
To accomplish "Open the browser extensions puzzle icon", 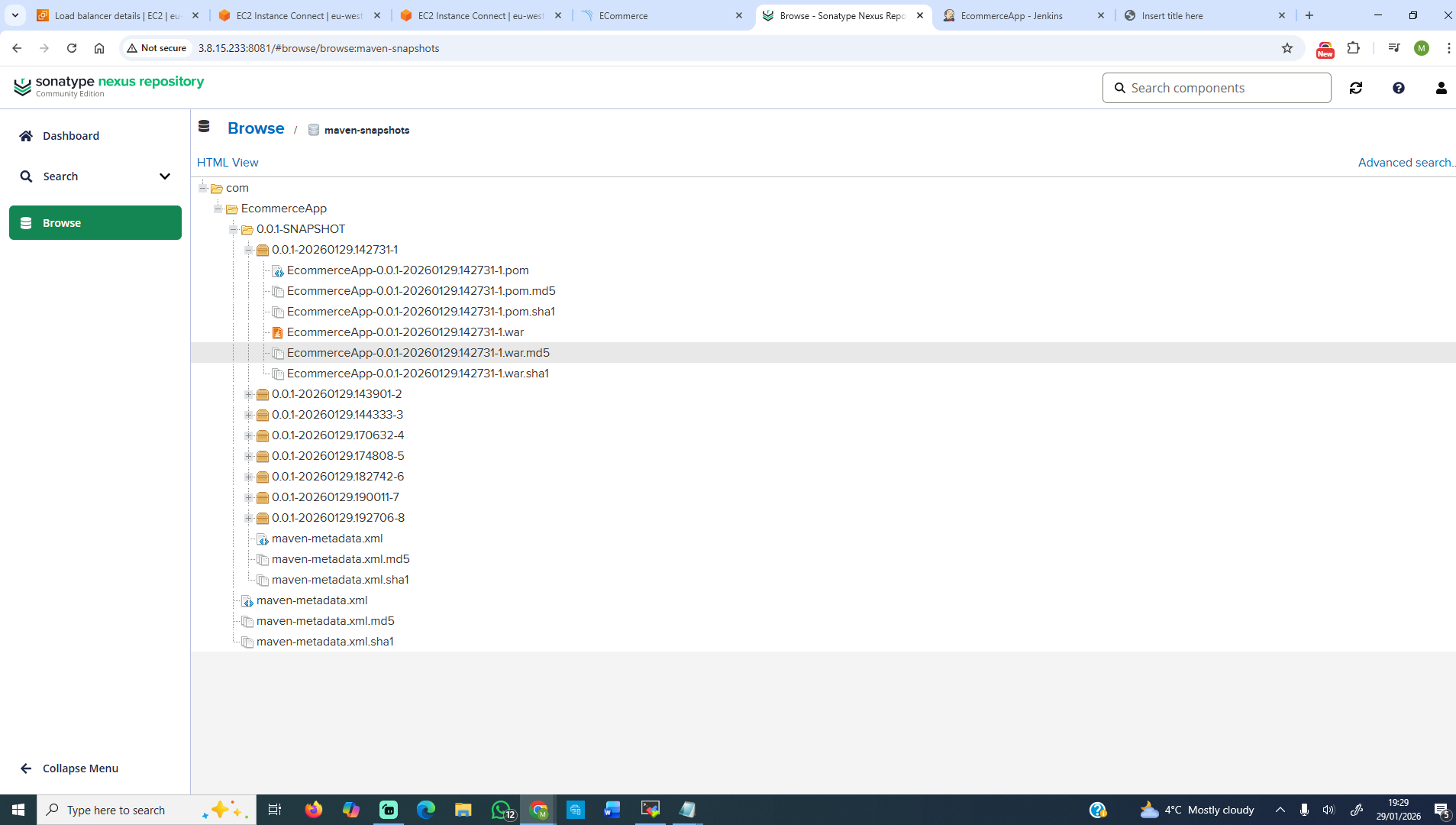I will click(x=1354, y=48).
